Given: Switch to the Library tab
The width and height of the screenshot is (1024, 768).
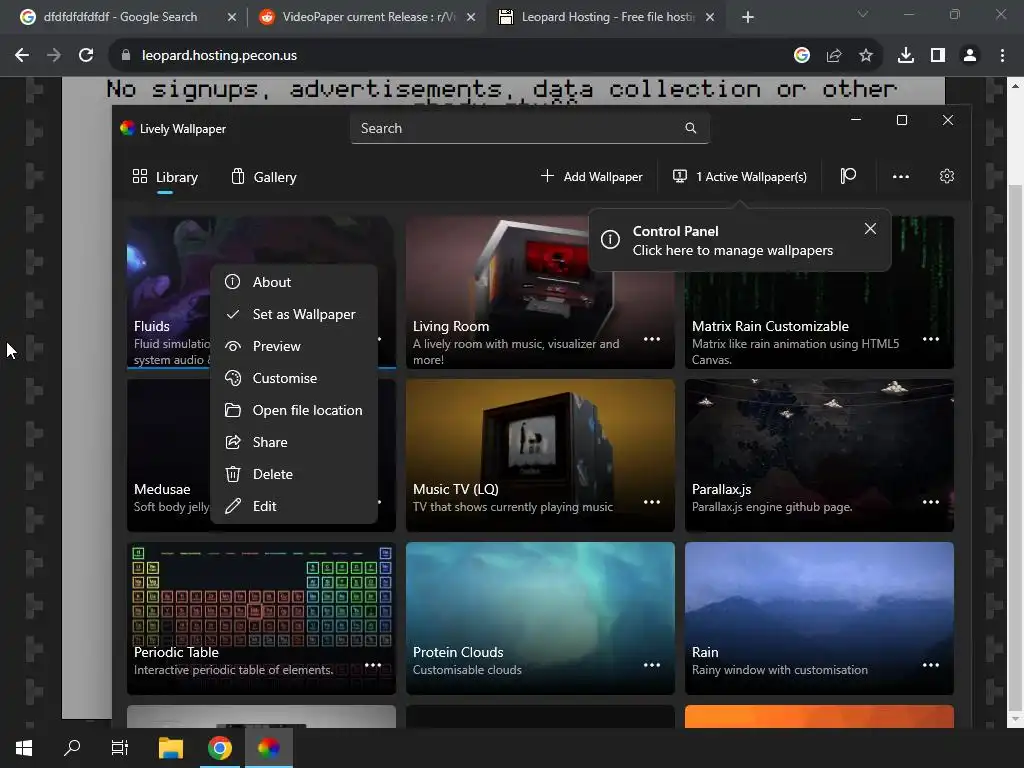Looking at the screenshot, I should coord(165,177).
